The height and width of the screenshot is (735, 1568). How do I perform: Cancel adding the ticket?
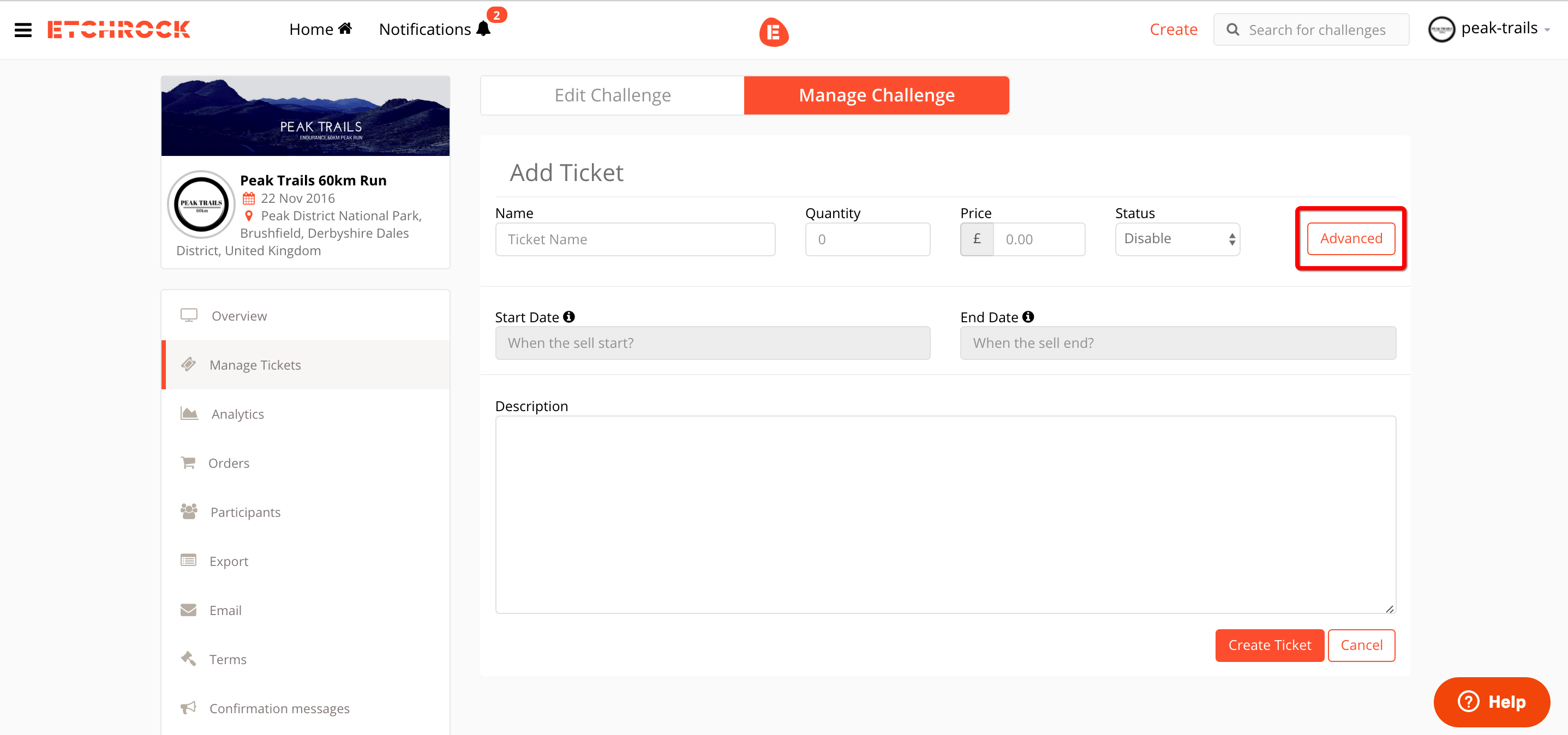tap(1361, 645)
